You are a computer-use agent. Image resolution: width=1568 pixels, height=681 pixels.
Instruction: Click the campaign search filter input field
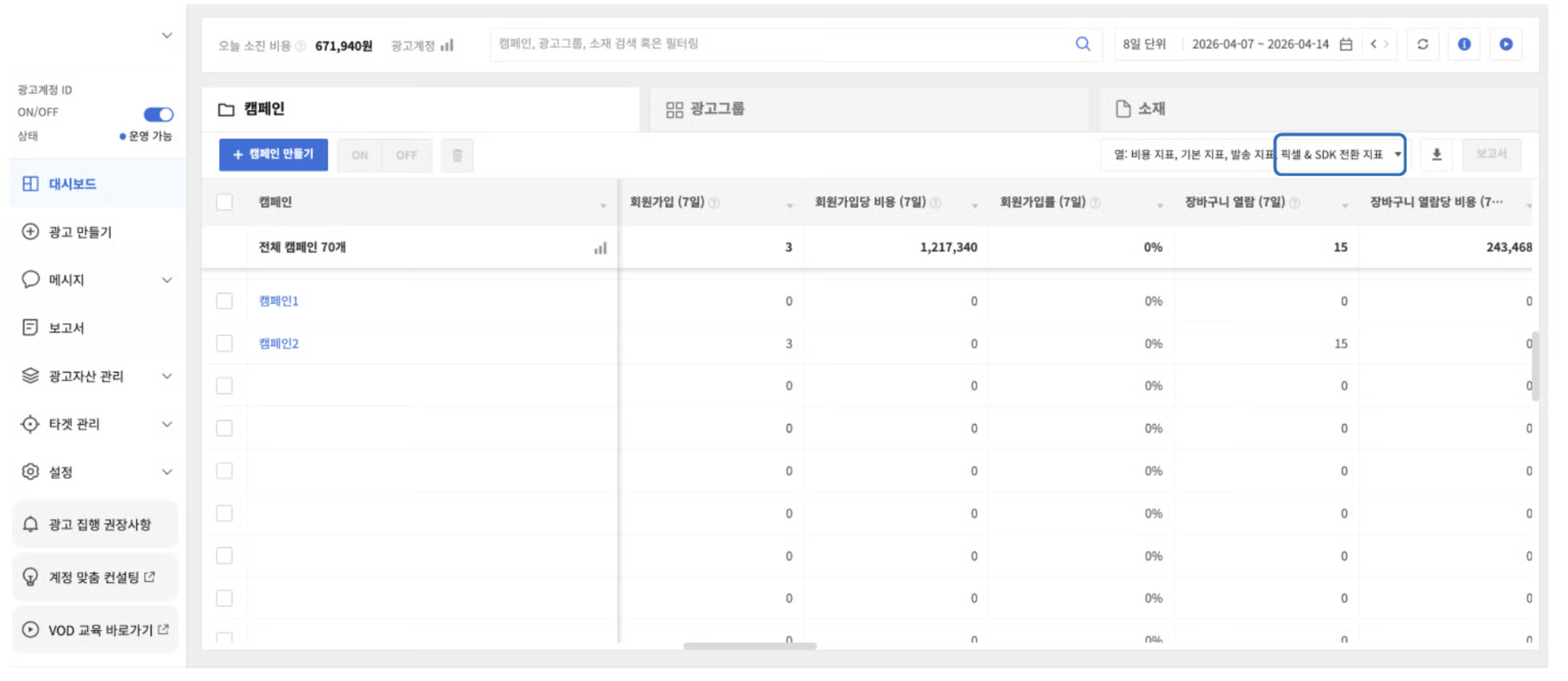point(780,44)
